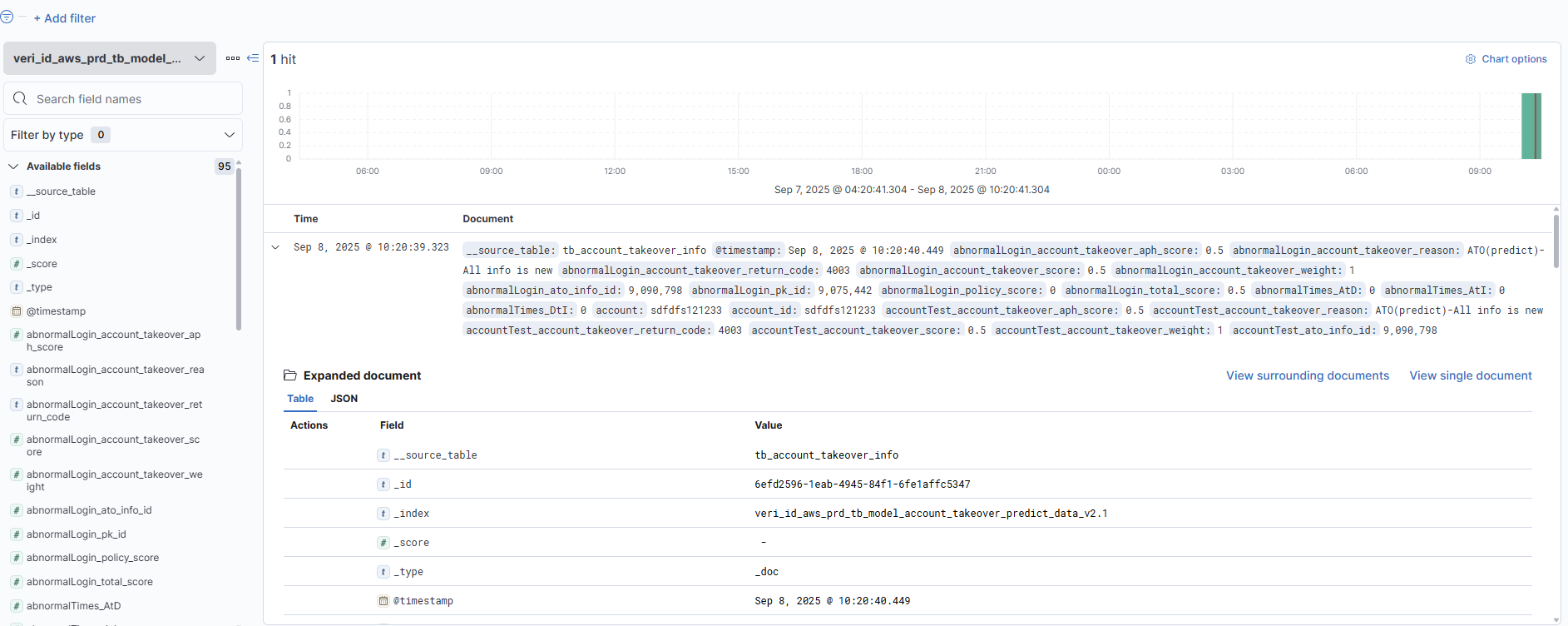Click the Expanded document folder icon
Image resolution: width=1568 pixels, height=626 pixels.
click(x=290, y=375)
